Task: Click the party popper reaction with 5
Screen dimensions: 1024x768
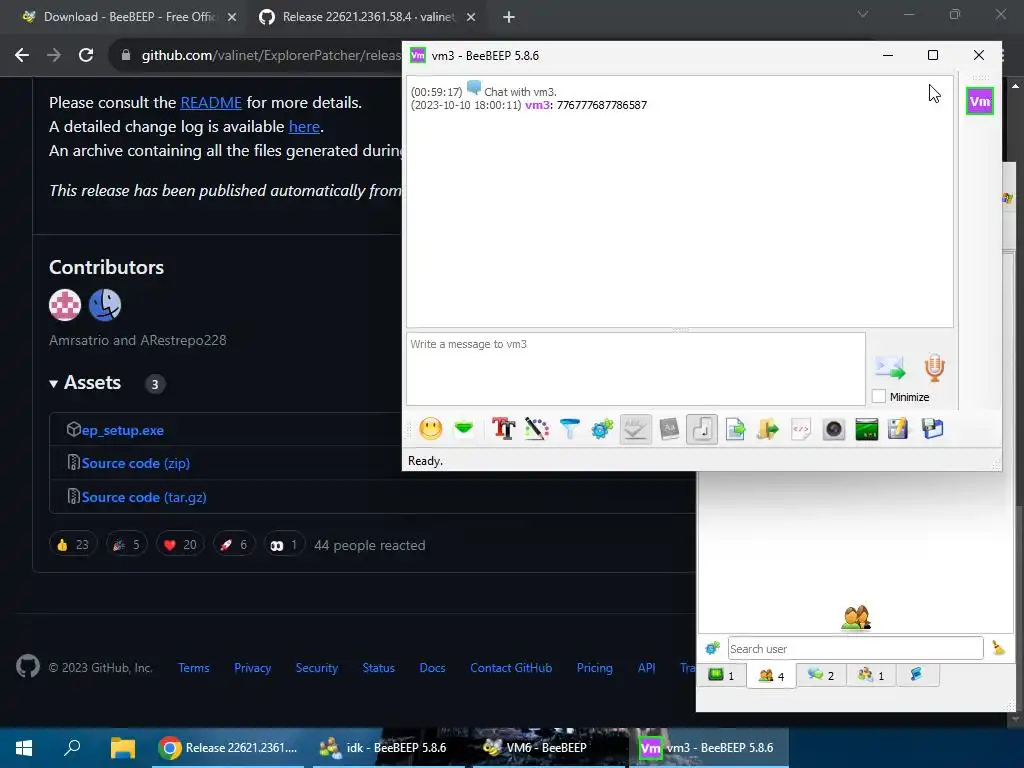Action: tap(127, 545)
